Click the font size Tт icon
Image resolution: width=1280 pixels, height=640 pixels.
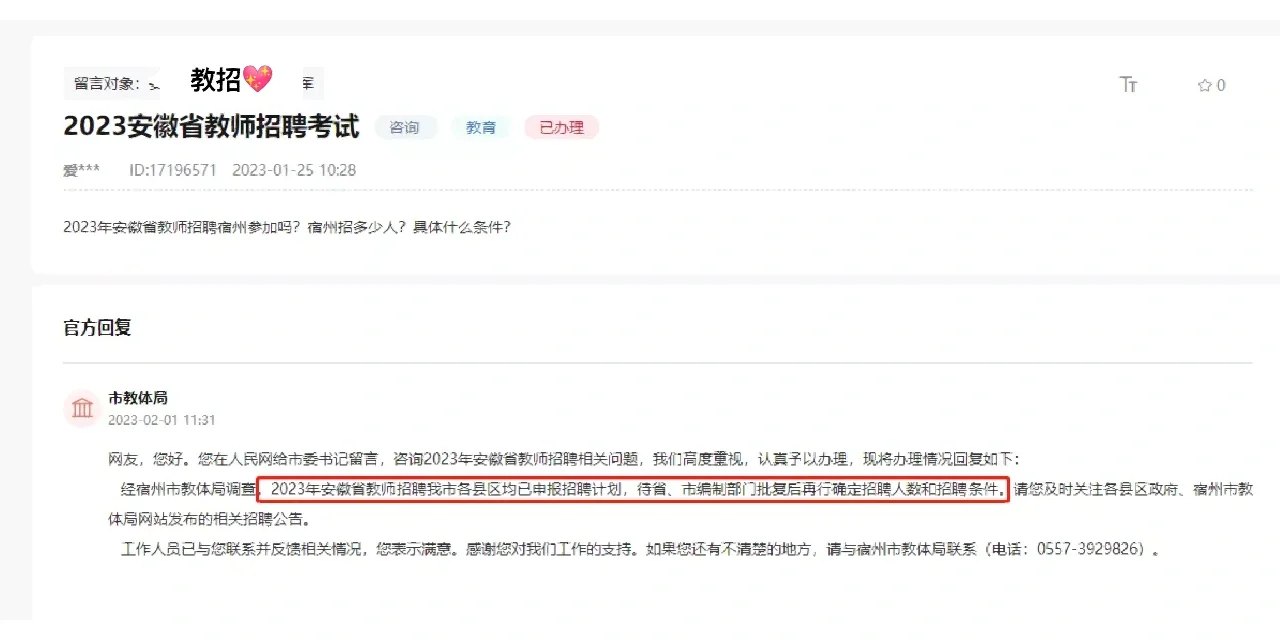click(1128, 85)
